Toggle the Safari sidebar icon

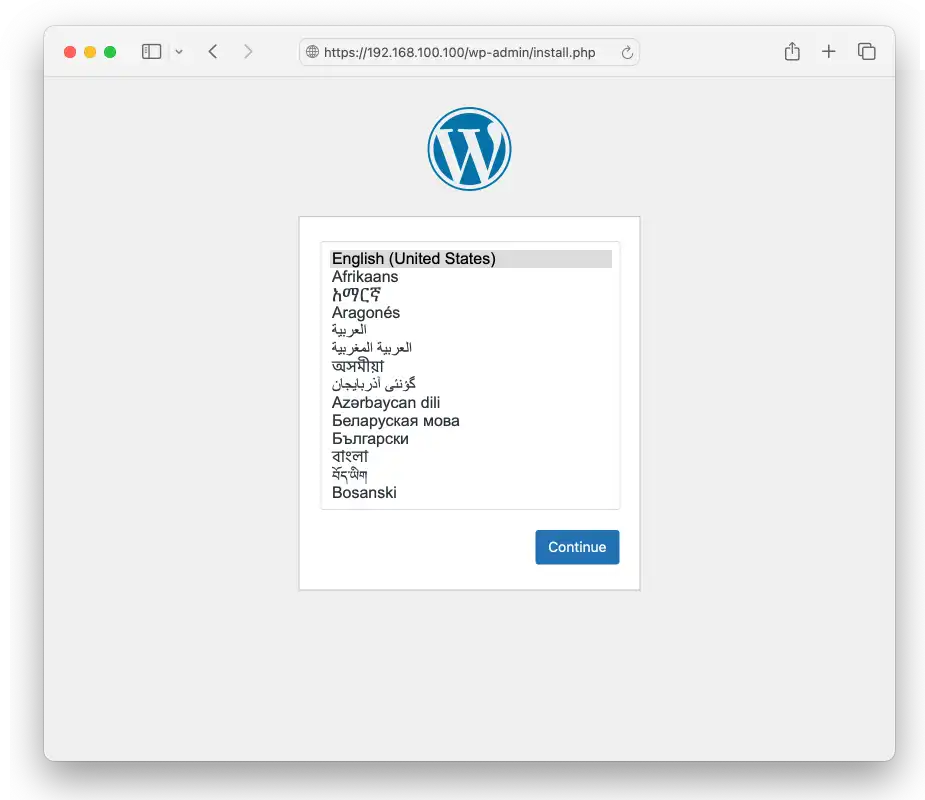tap(151, 52)
